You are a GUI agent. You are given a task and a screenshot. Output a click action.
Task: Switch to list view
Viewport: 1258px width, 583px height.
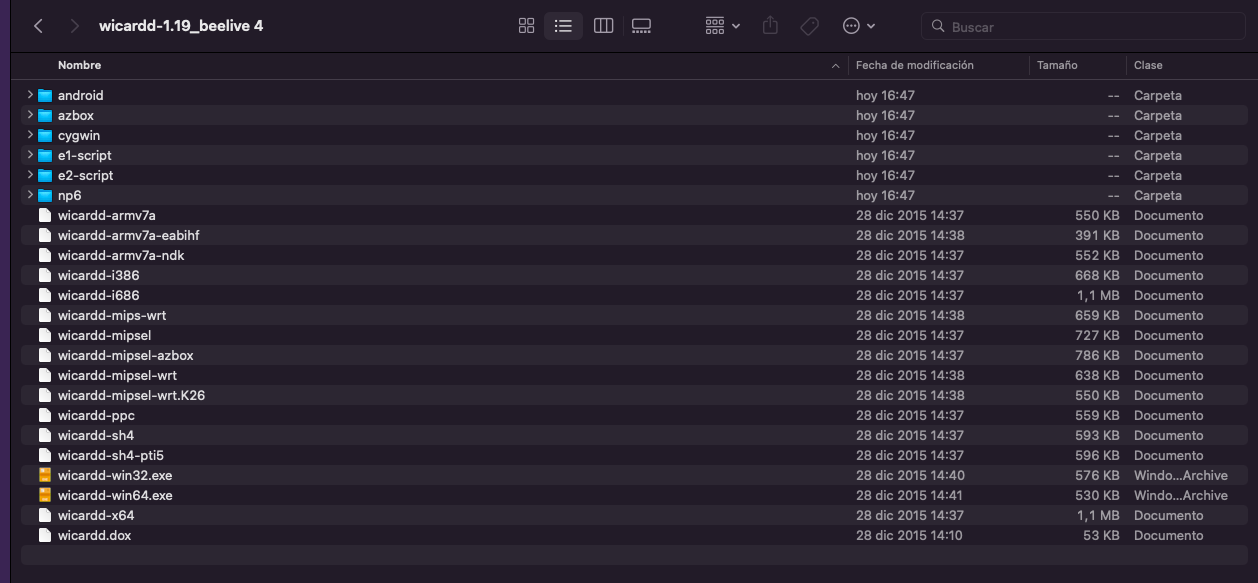tap(563, 26)
